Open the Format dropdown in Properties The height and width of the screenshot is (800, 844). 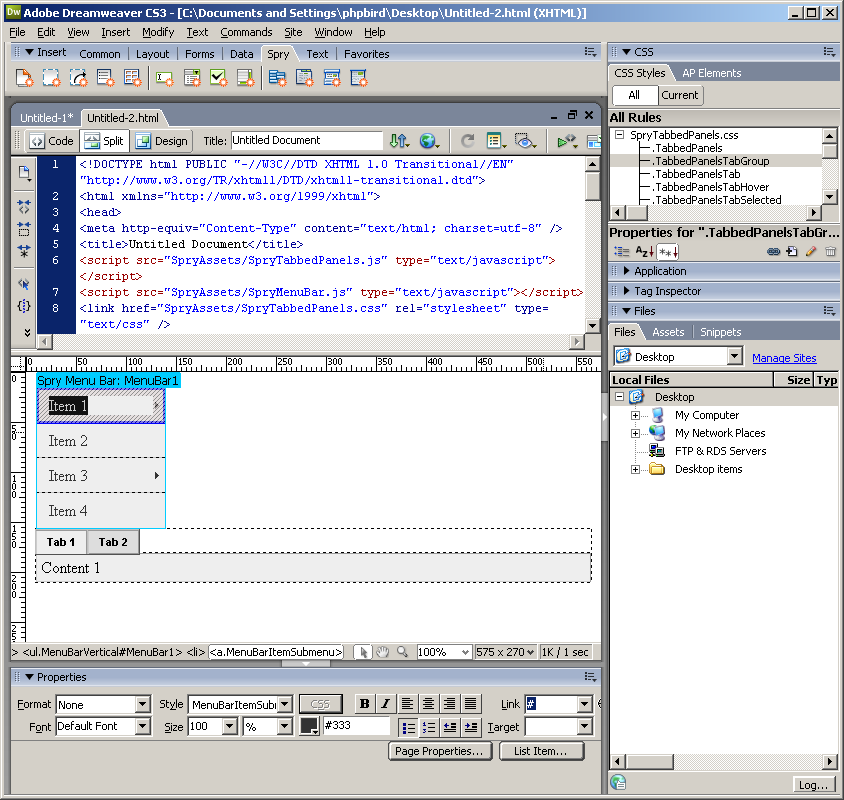tap(142, 704)
